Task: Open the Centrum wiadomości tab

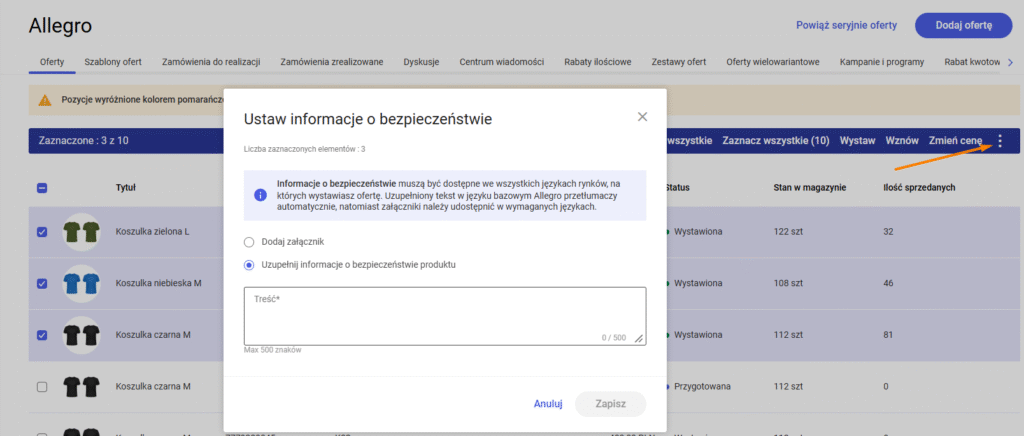Action: pyautogui.click(x=502, y=62)
